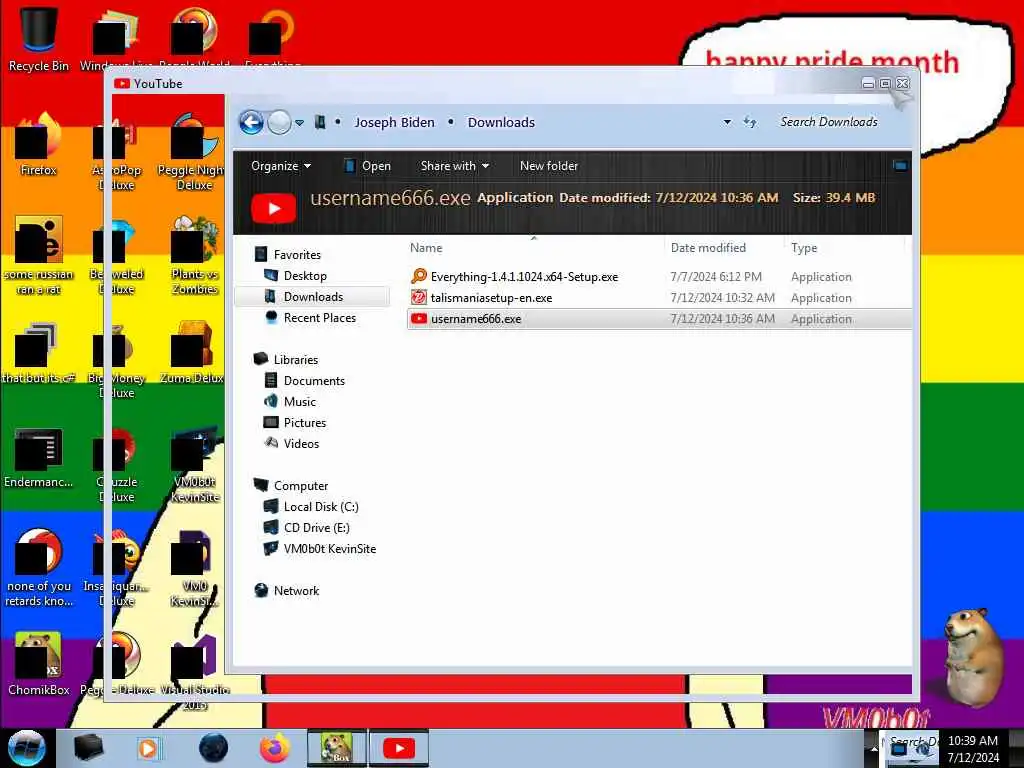
Task: Open Music library
Action: pos(299,402)
